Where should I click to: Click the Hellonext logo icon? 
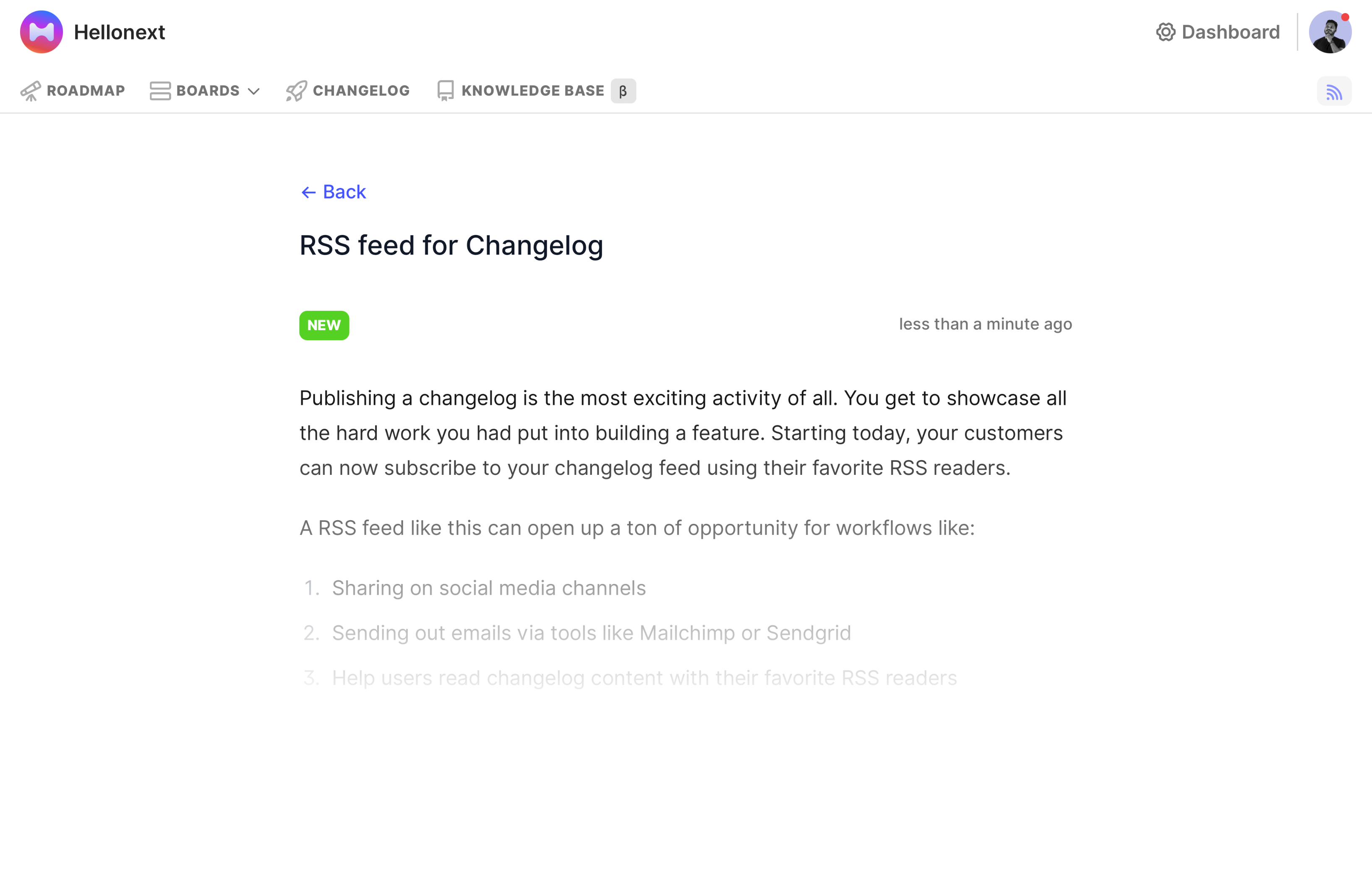pos(42,32)
